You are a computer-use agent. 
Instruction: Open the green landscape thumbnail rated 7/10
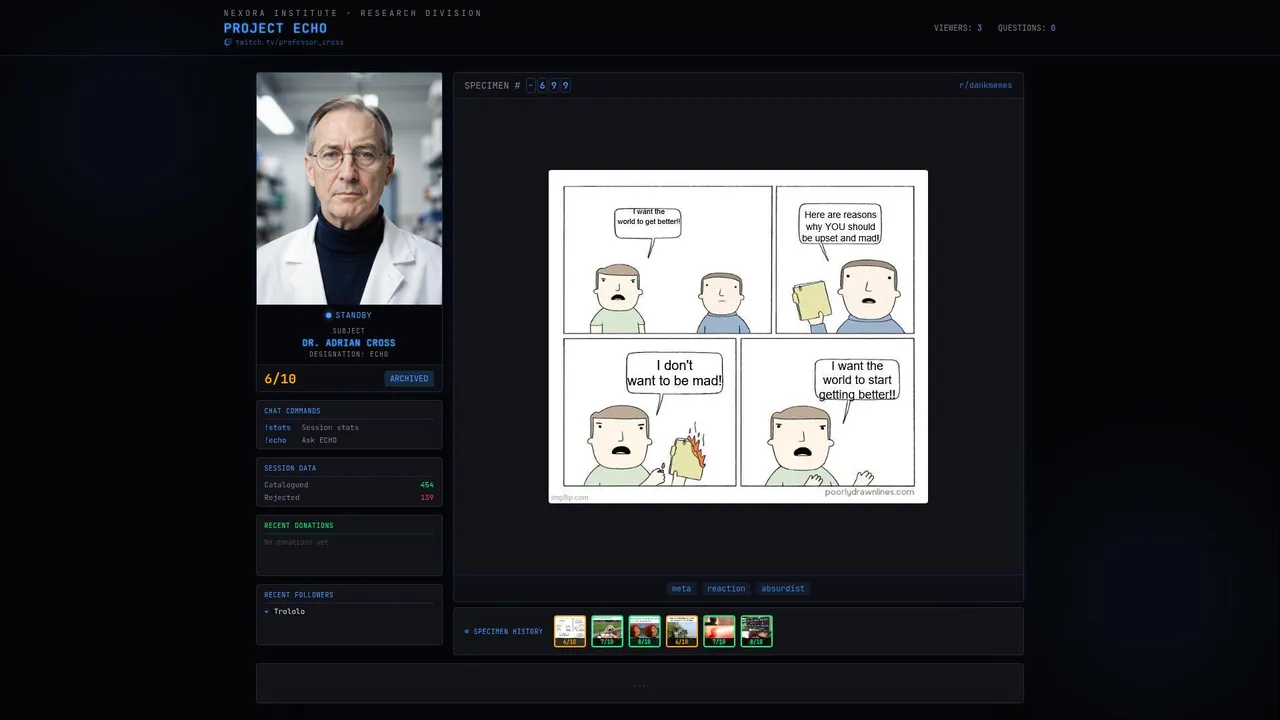(607, 631)
